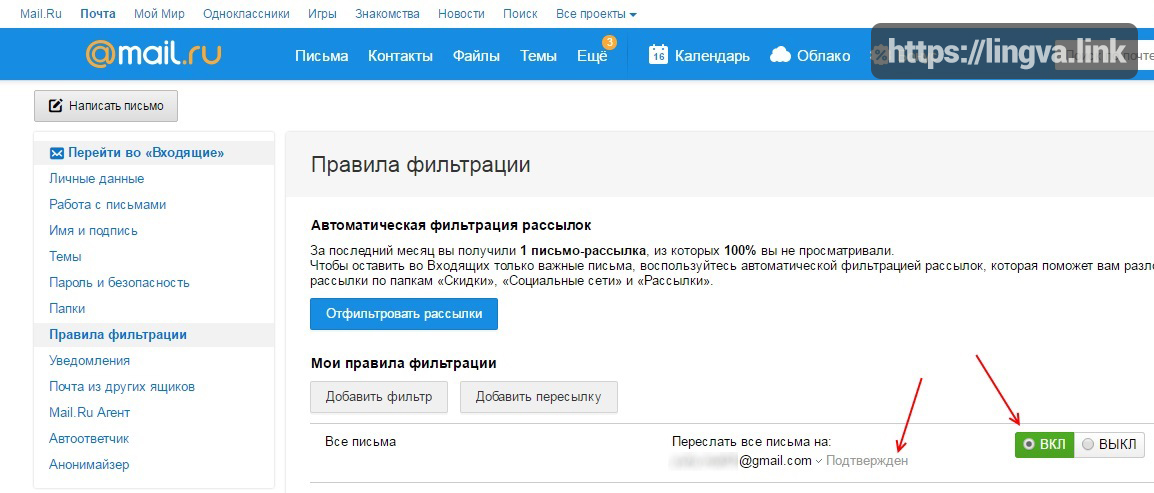Click the Мои правила фильтрации heading
The width and height of the screenshot is (1154, 493).
403,363
